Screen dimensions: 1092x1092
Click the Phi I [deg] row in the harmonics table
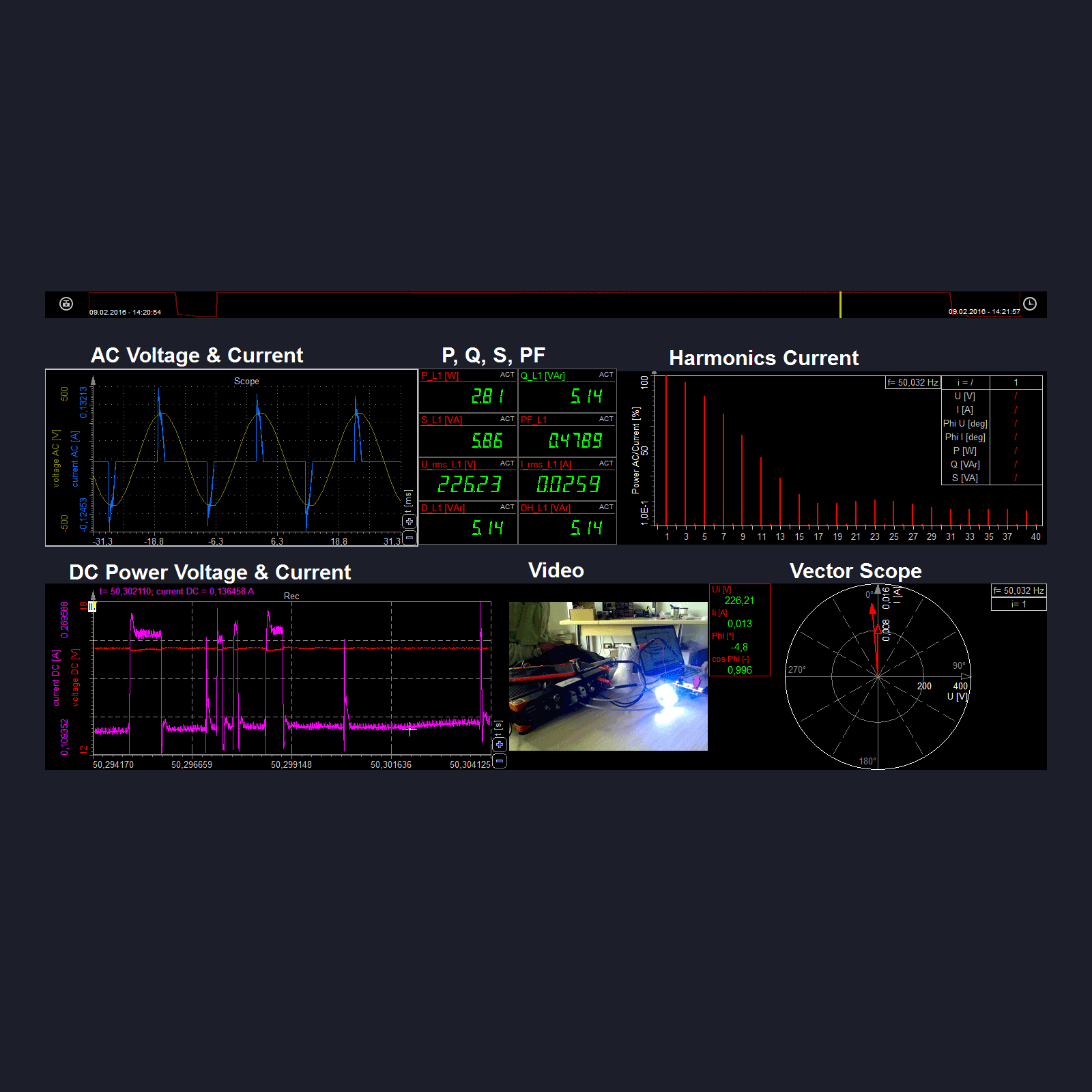[x=992, y=437]
